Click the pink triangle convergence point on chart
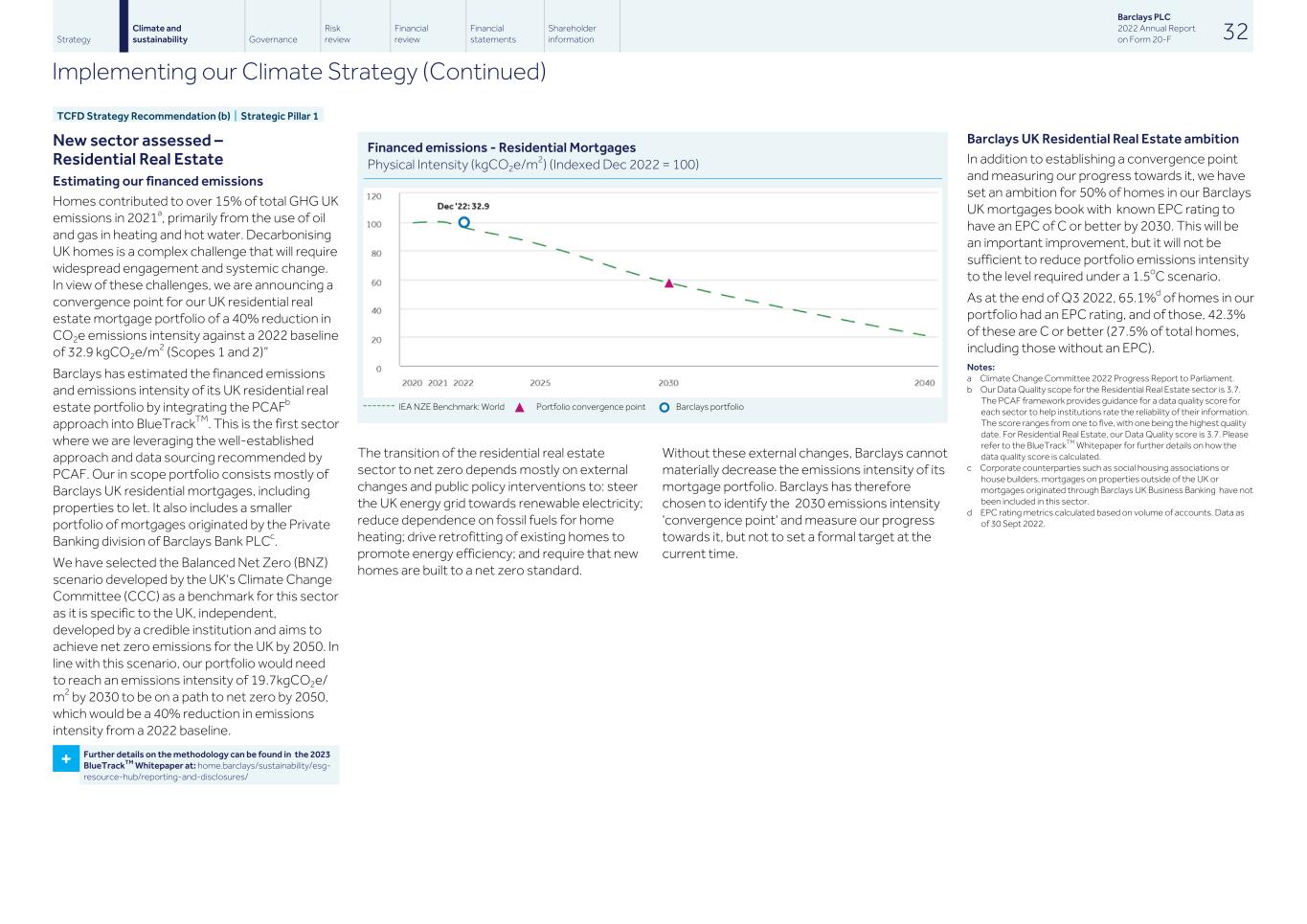This screenshot has height=924, width=1307. pyautogui.click(x=668, y=283)
